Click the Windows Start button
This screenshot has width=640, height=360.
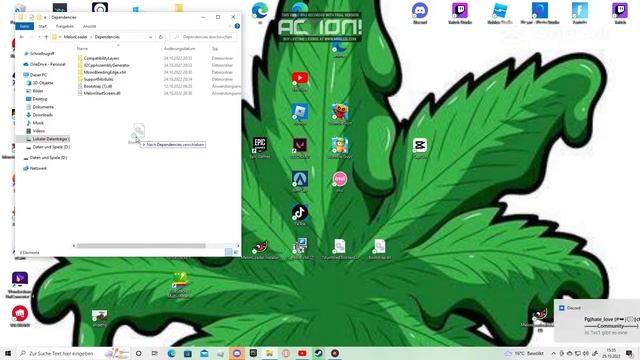point(8,353)
